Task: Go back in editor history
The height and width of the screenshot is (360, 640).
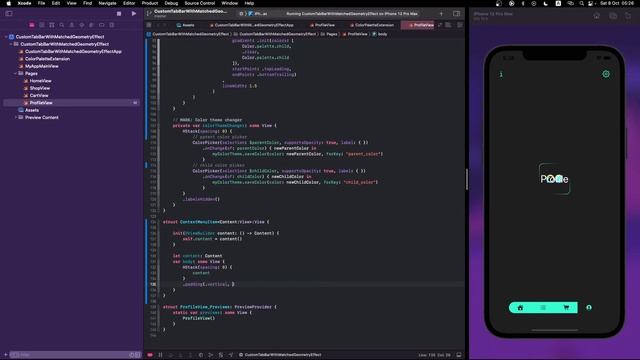Action: click(x=159, y=25)
